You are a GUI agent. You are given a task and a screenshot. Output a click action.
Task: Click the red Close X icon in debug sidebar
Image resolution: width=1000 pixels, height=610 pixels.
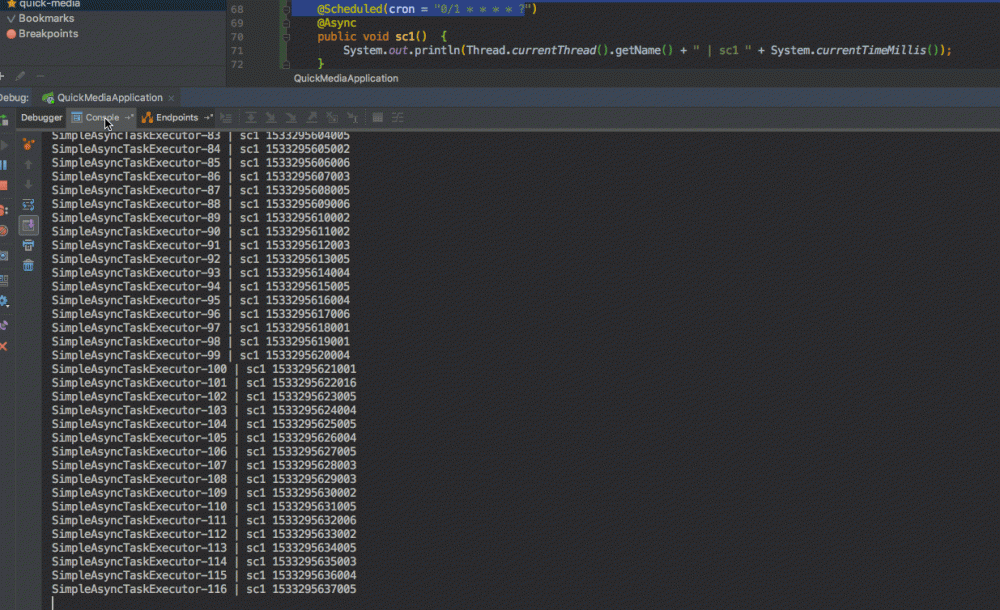4,346
